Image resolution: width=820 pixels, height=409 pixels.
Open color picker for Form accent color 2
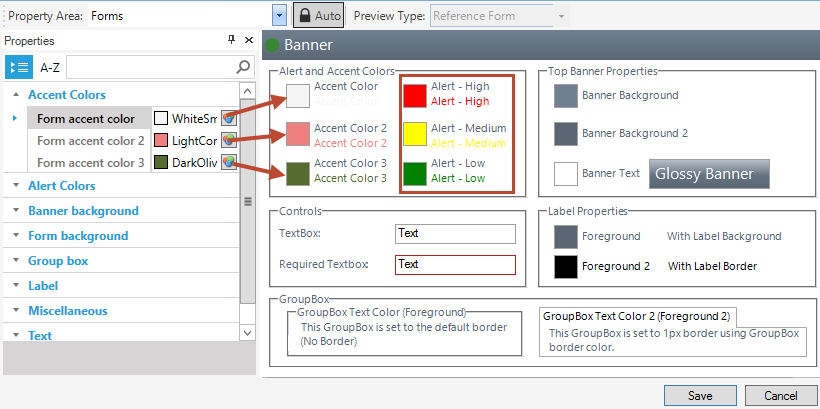tap(229, 140)
